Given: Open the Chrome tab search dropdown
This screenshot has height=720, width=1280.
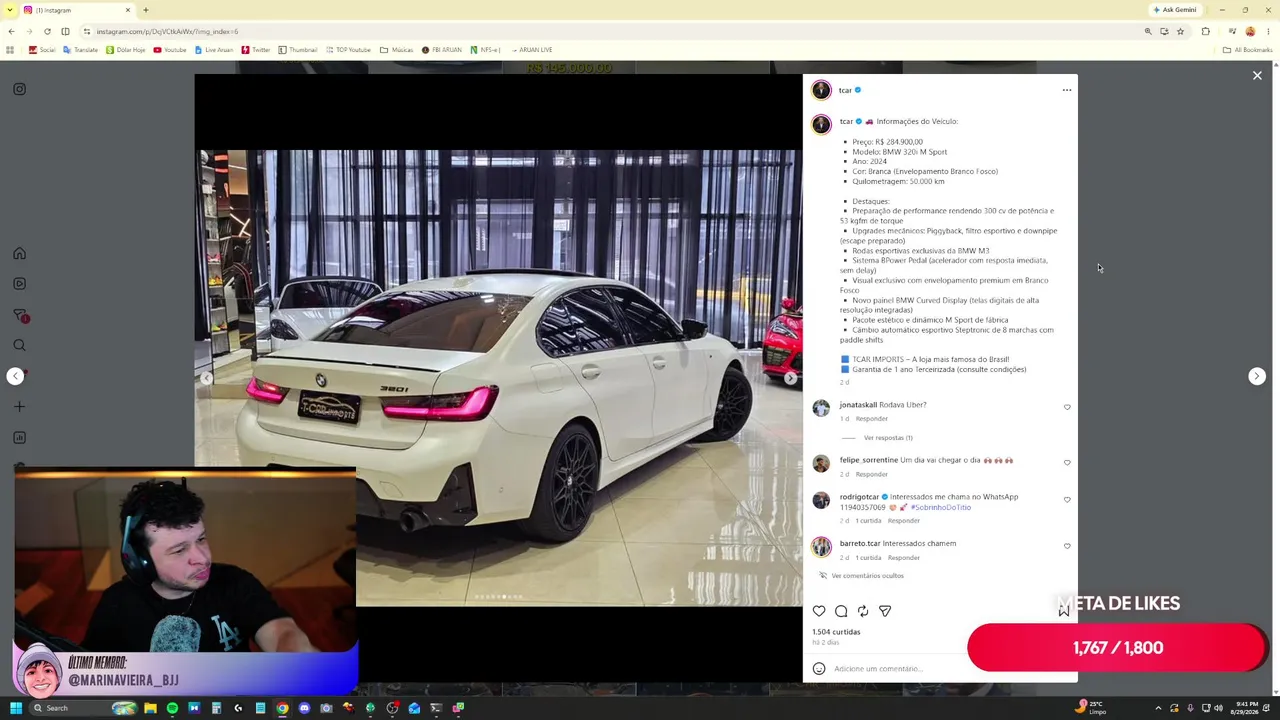Looking at the screenshot, I should 10,10.
